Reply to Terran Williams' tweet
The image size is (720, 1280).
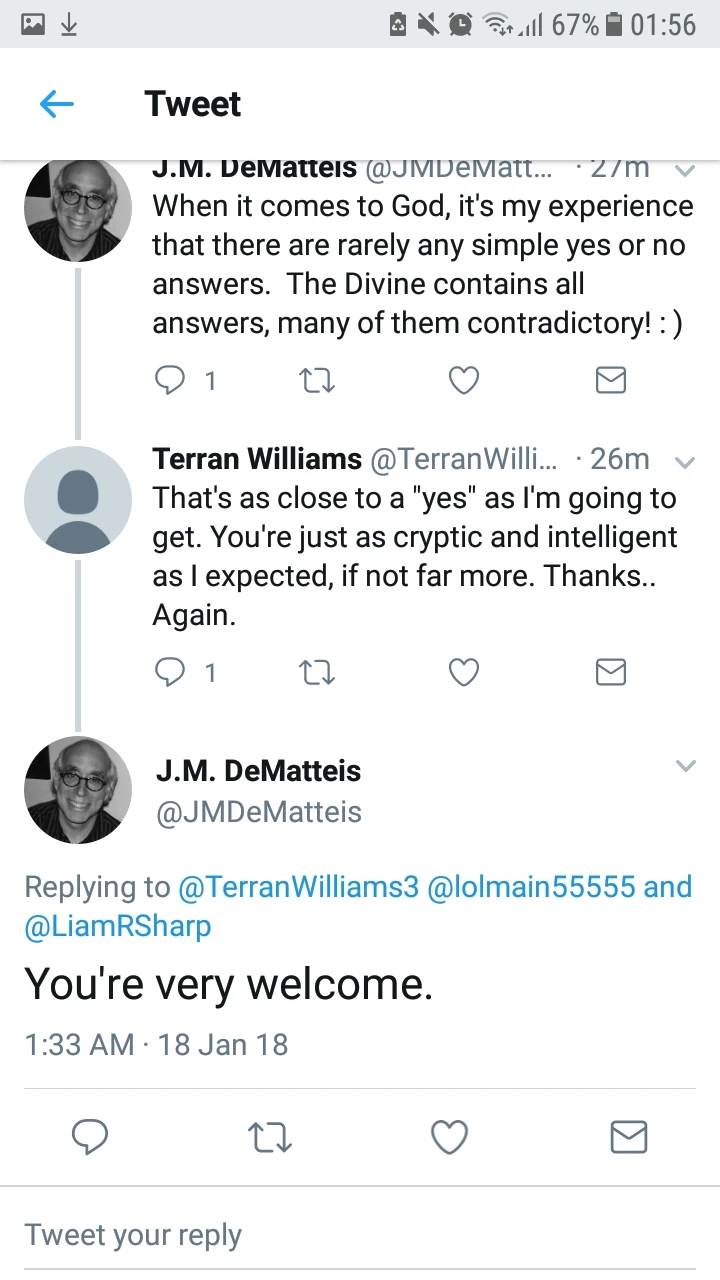point(170,673)
